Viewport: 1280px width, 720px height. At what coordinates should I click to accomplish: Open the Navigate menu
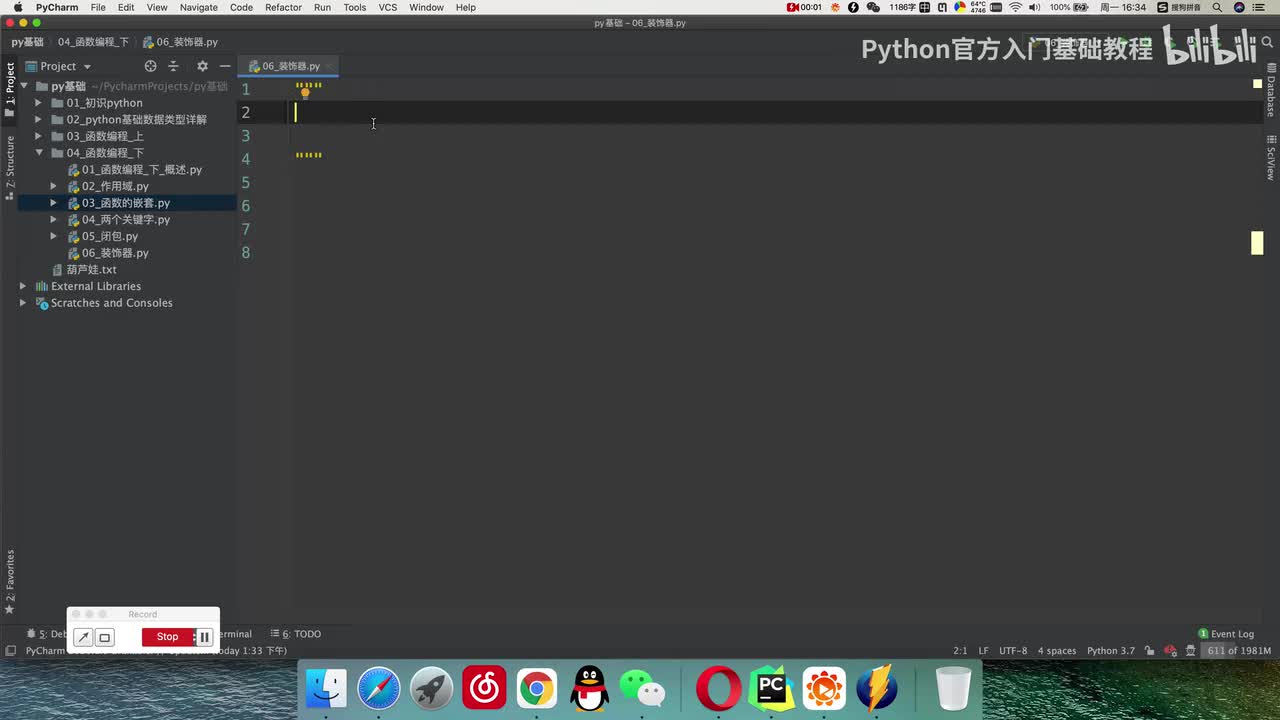pos(198,7)
